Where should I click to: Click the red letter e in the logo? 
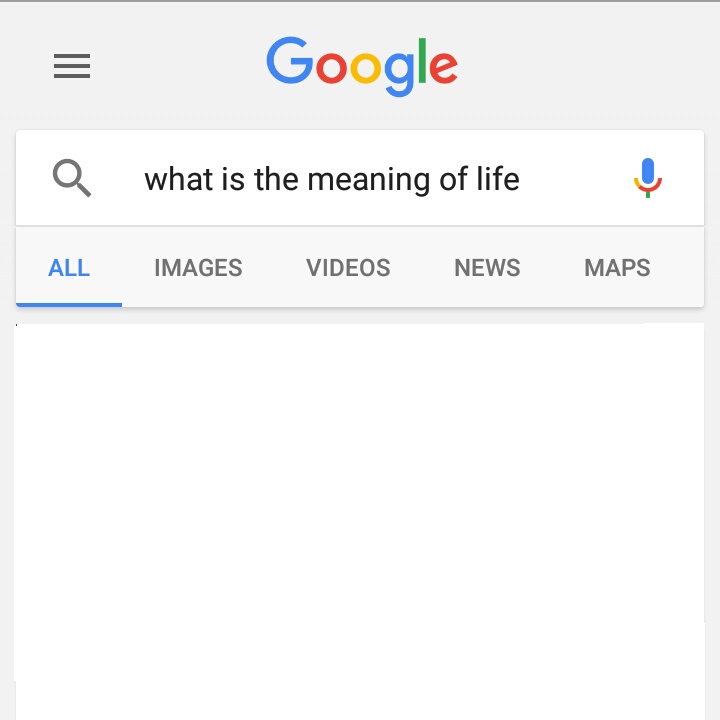tap(444, 68)
